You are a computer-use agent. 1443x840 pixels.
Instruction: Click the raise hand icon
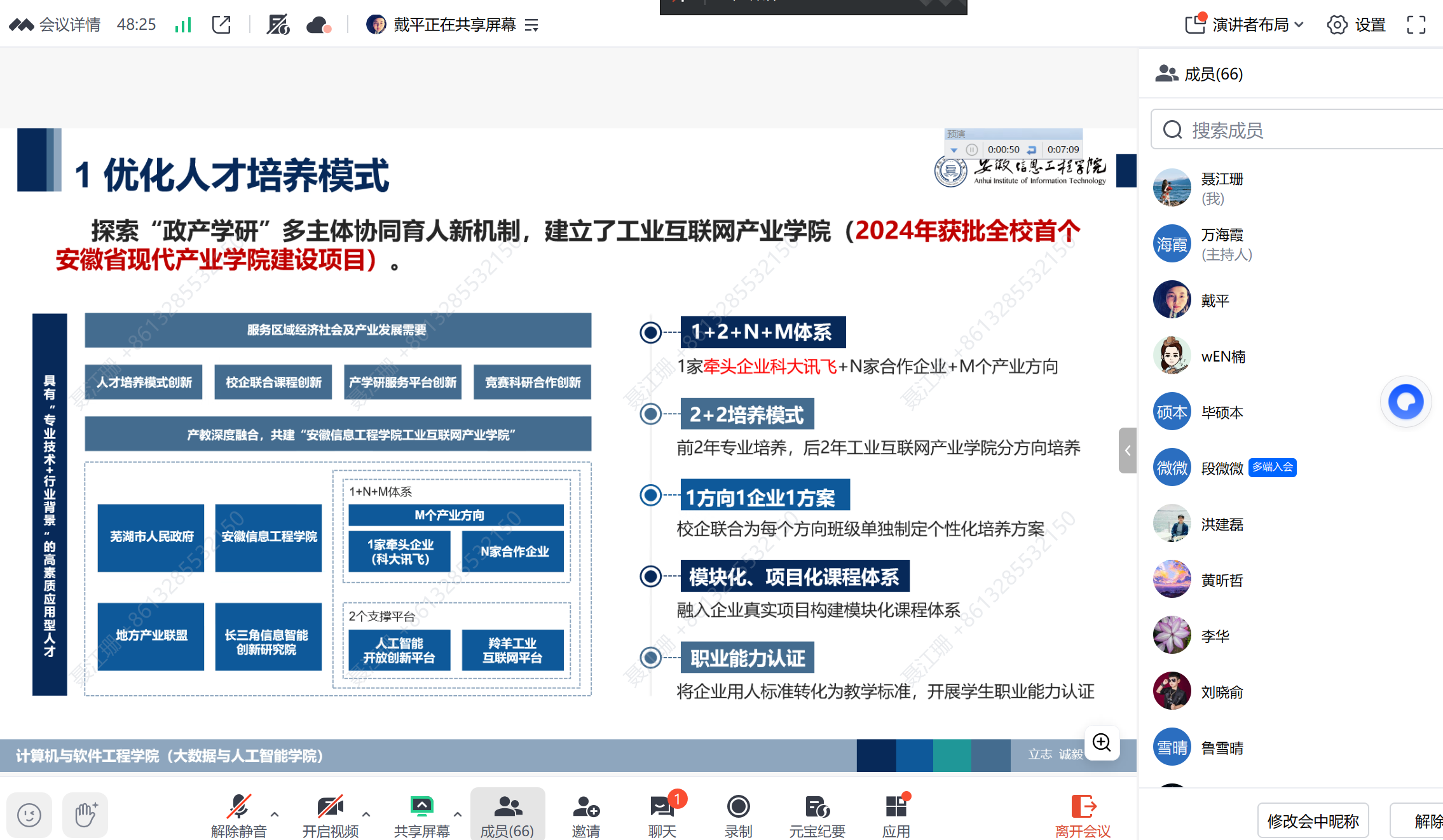pyautogui.click(x=85, y=815)
